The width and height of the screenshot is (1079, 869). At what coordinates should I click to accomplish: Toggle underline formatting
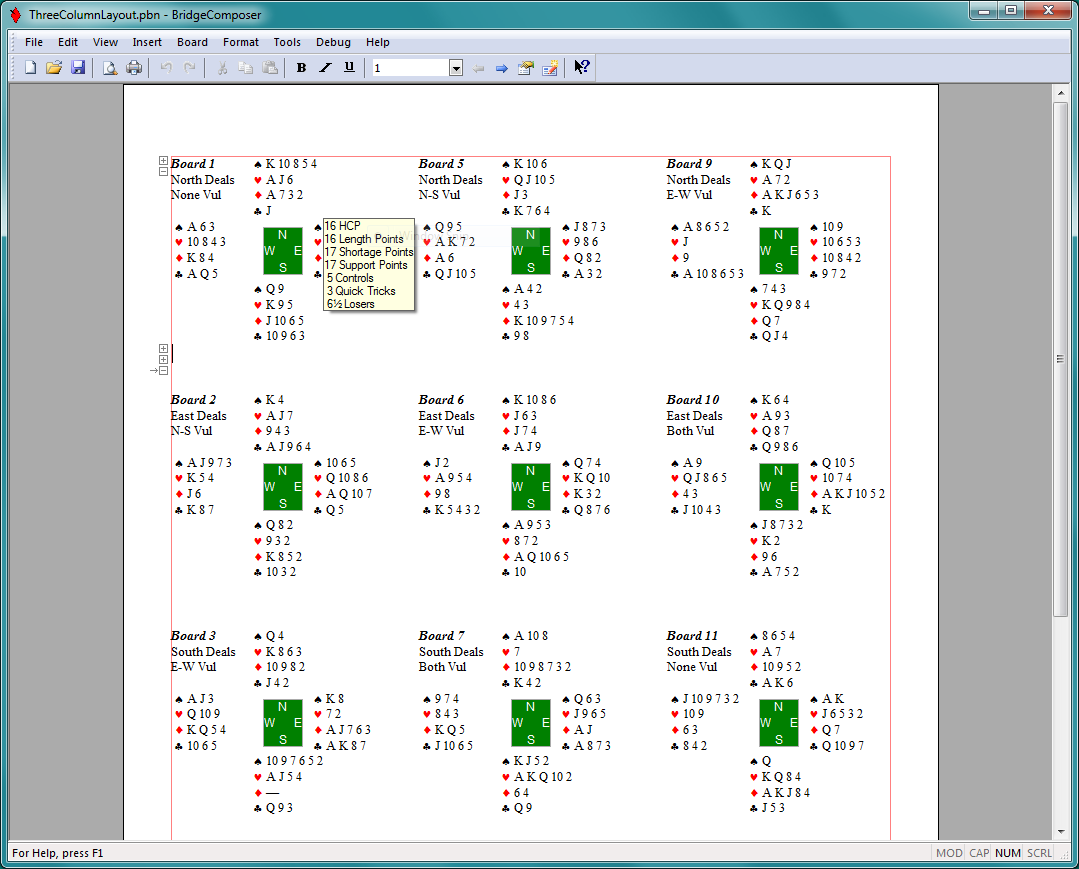pyautogui.click(x=349, y=68)
